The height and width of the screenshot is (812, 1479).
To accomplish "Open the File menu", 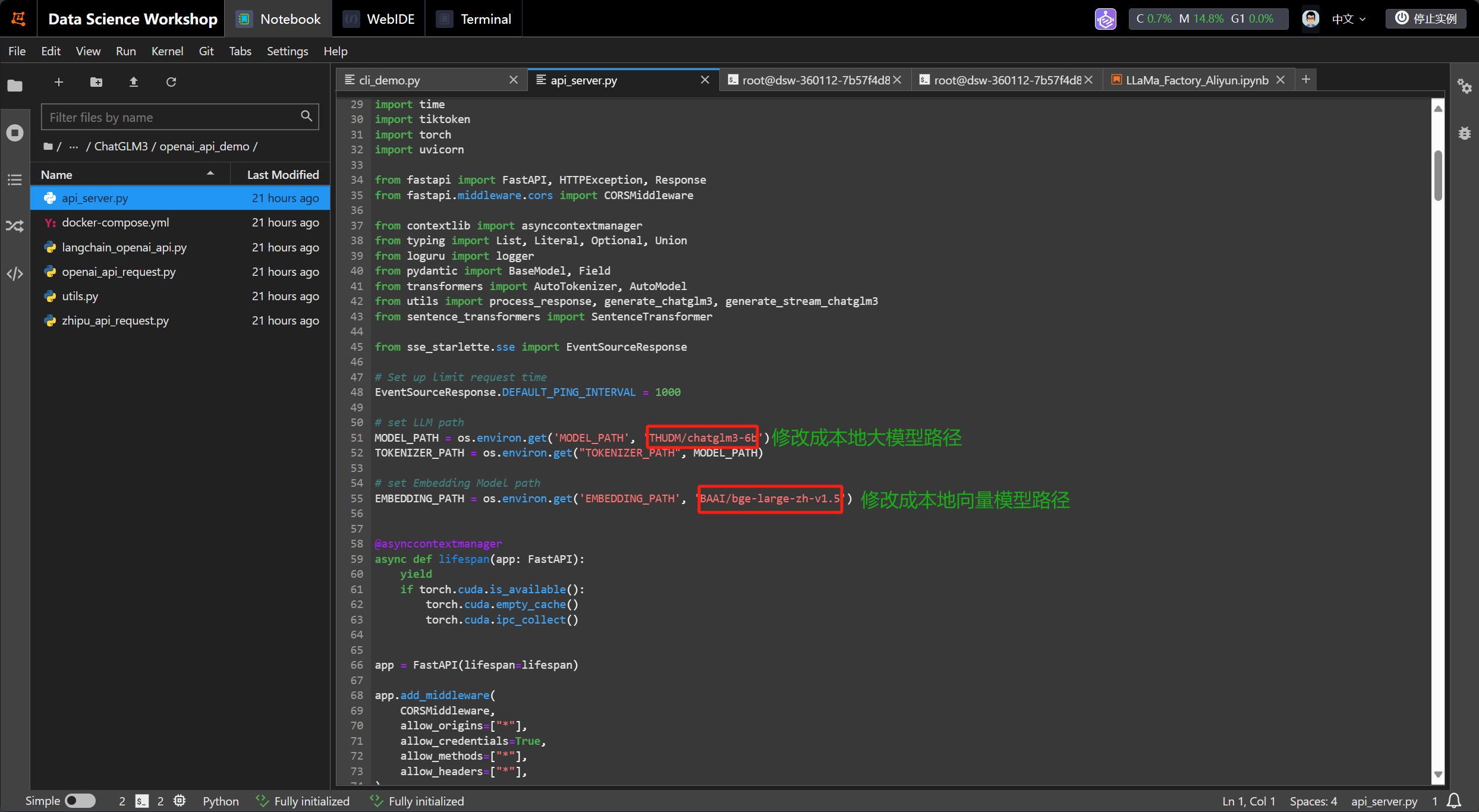I will (x=17, y=51).
